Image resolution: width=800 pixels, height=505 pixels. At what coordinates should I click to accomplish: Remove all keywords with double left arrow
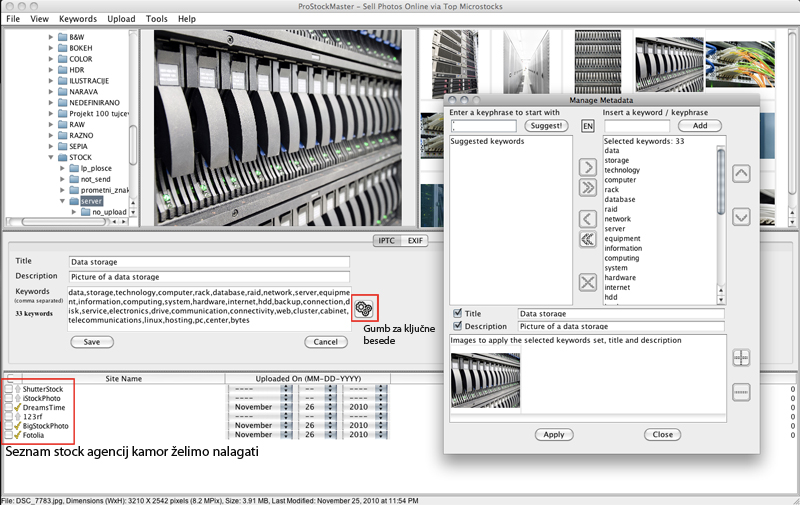[x=588, y=239]
